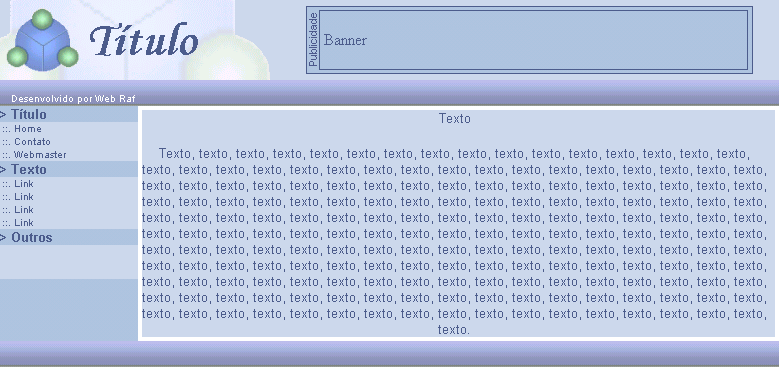Click the vertical Publicidade label

pos(313,40)
